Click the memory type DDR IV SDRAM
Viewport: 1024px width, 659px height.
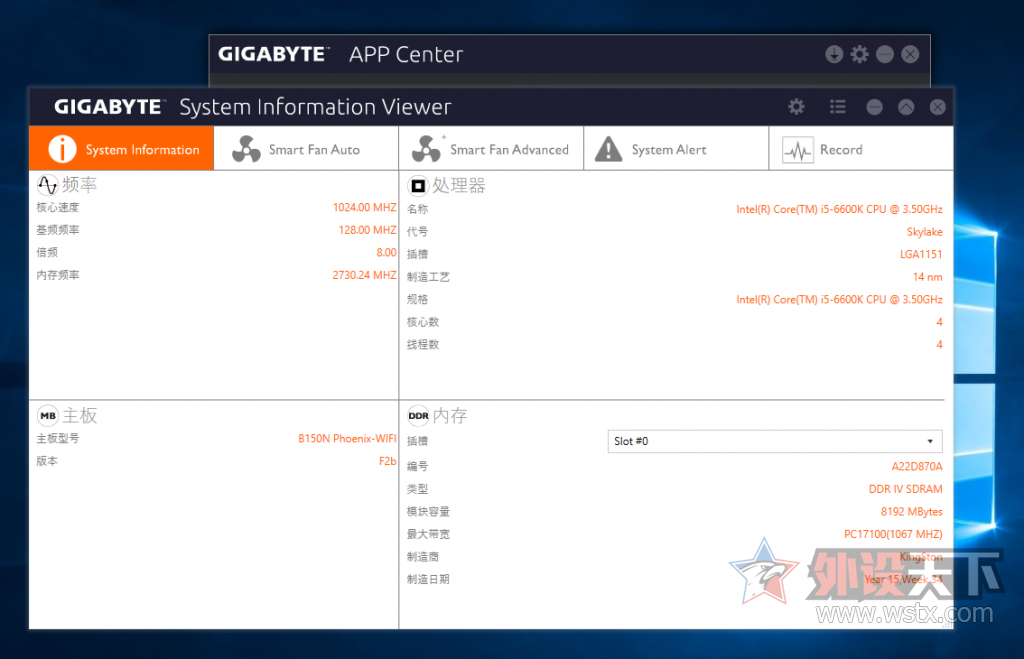(905, 489)
